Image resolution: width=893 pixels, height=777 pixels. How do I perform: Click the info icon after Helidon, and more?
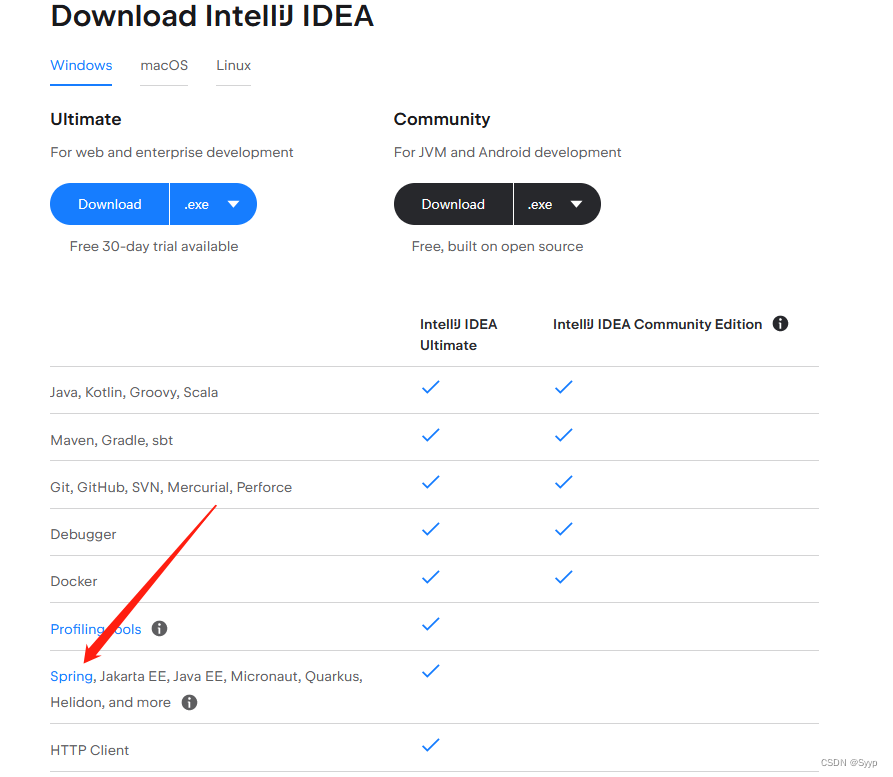(189, 702)
